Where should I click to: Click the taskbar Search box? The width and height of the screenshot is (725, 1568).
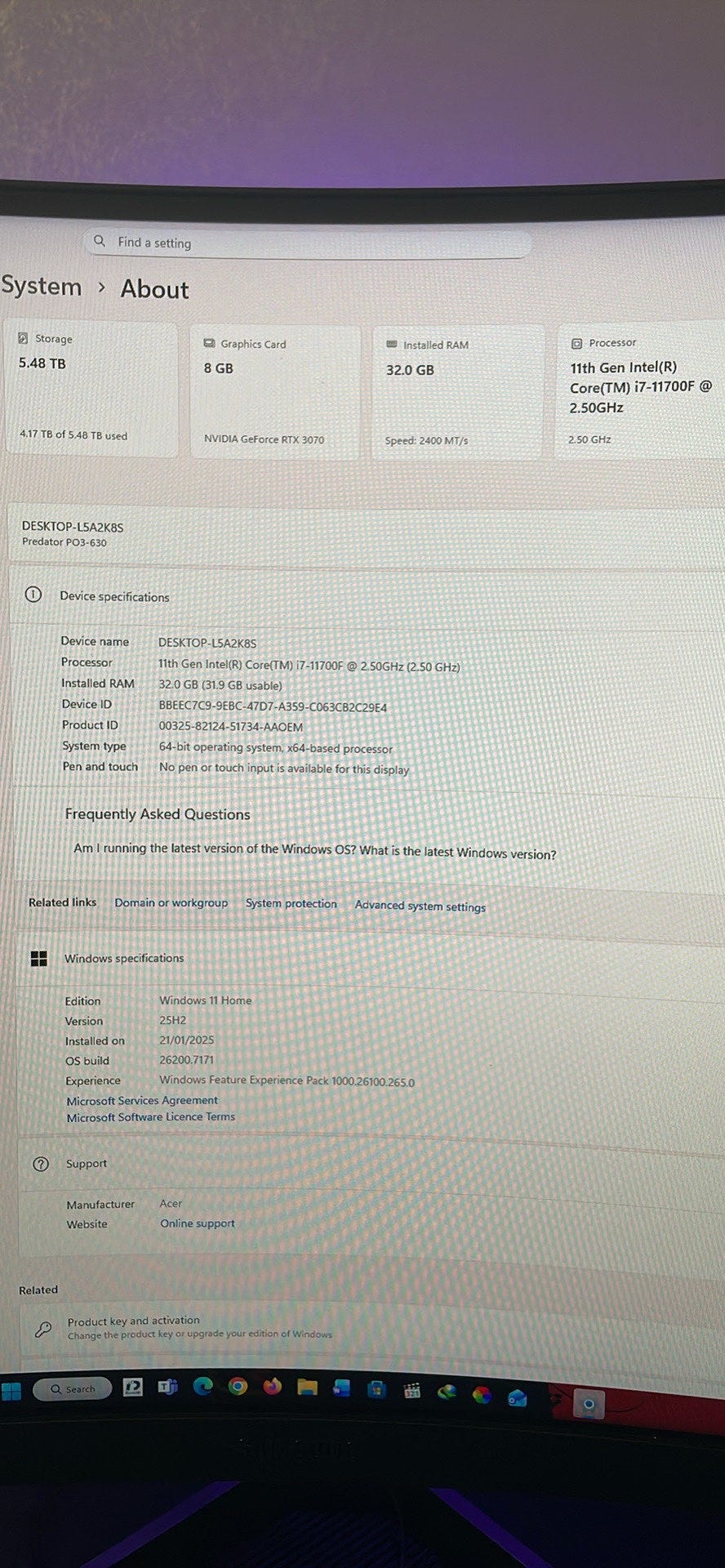(x=72, y=1388)
